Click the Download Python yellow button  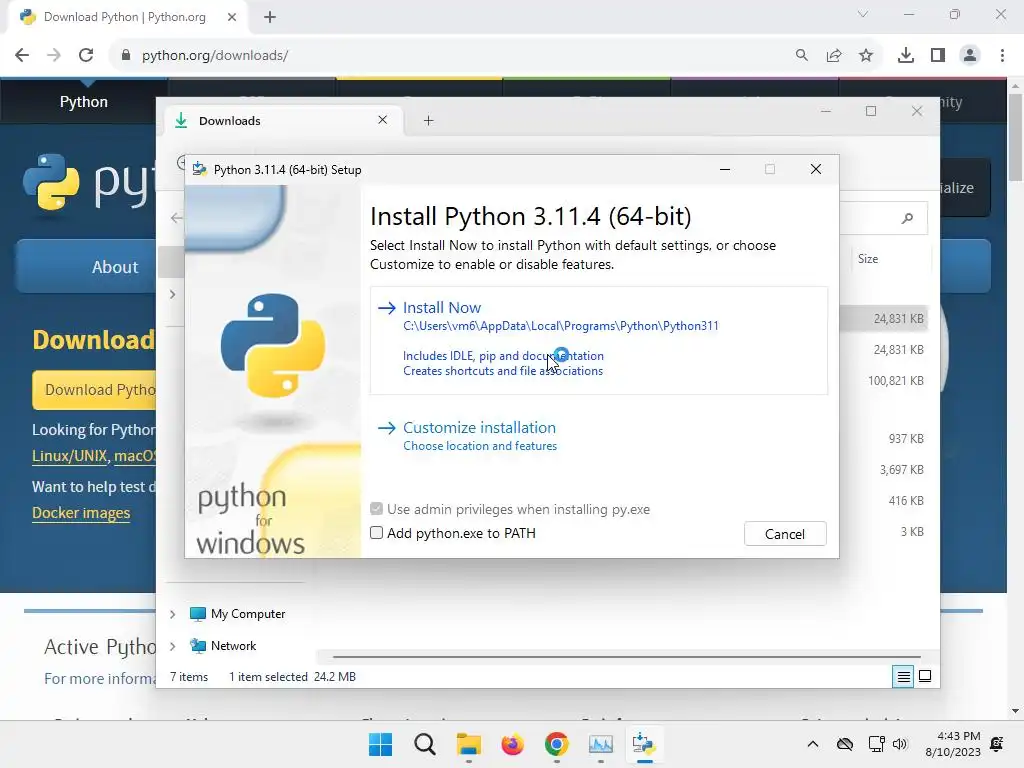95,390
